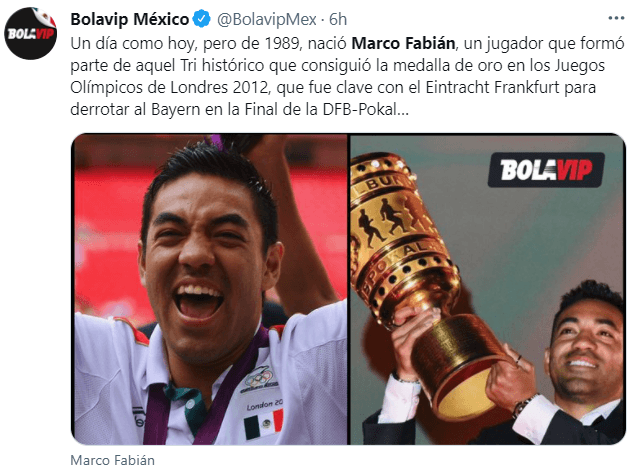Open the right photo with DFB-Pokal trophy
This screenshot has height=471, width=639.
pos(488,289)
